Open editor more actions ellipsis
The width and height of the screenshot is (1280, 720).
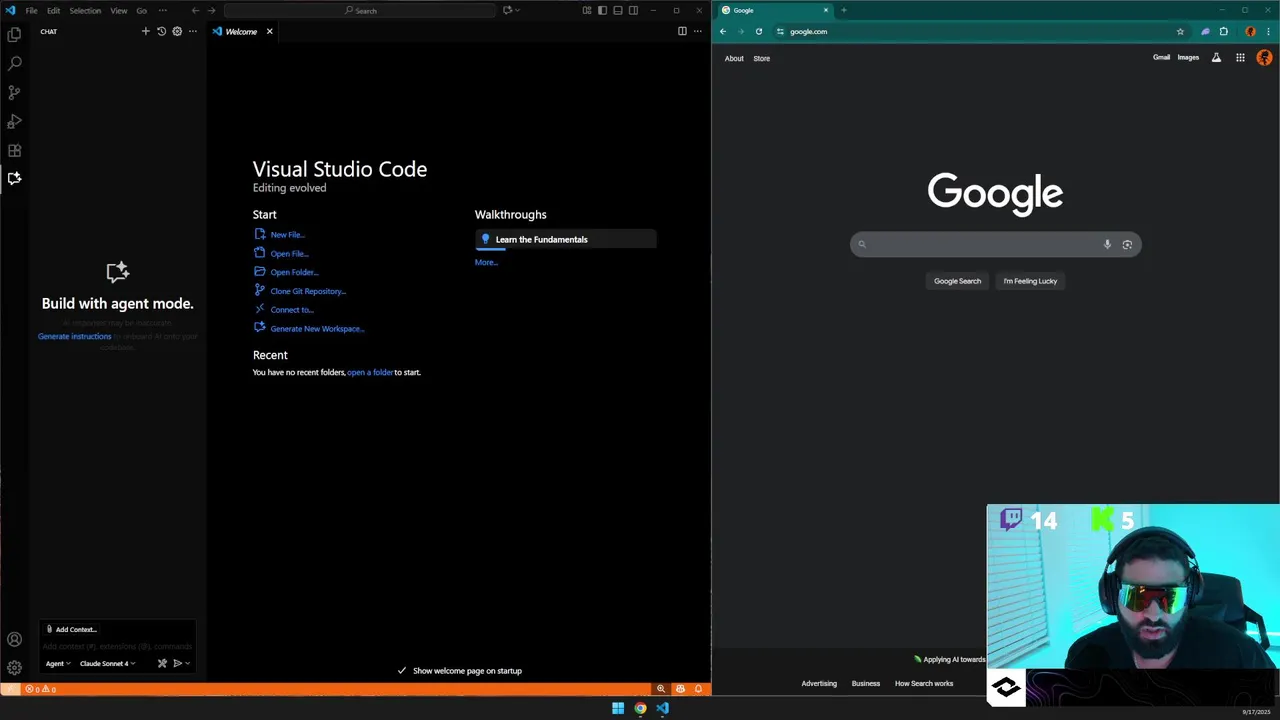(698, 31)
